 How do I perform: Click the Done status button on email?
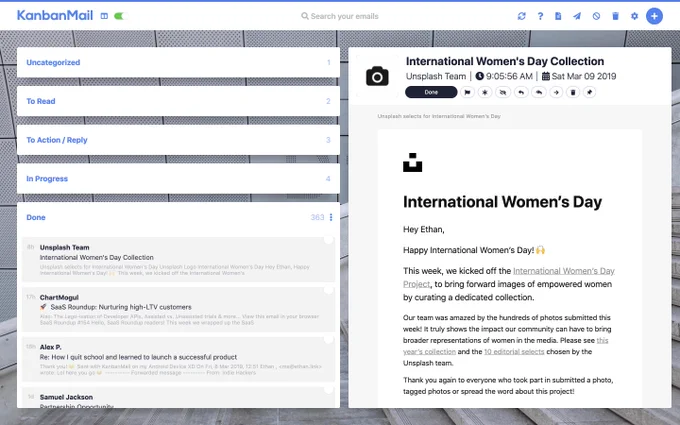tap(431, 92)
